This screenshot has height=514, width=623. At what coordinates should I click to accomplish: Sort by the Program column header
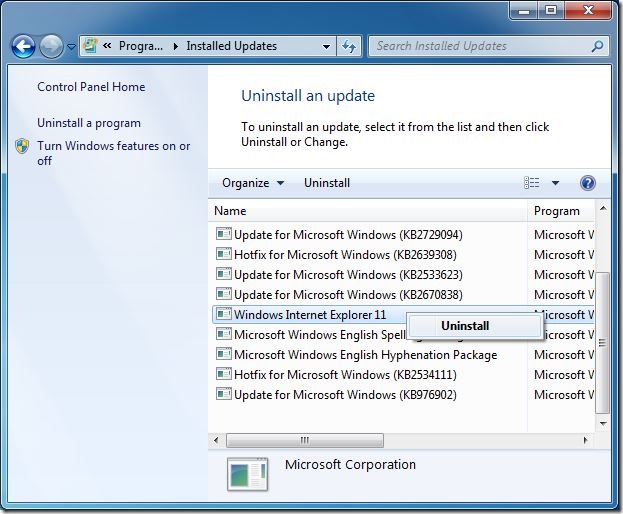[561, 211]
